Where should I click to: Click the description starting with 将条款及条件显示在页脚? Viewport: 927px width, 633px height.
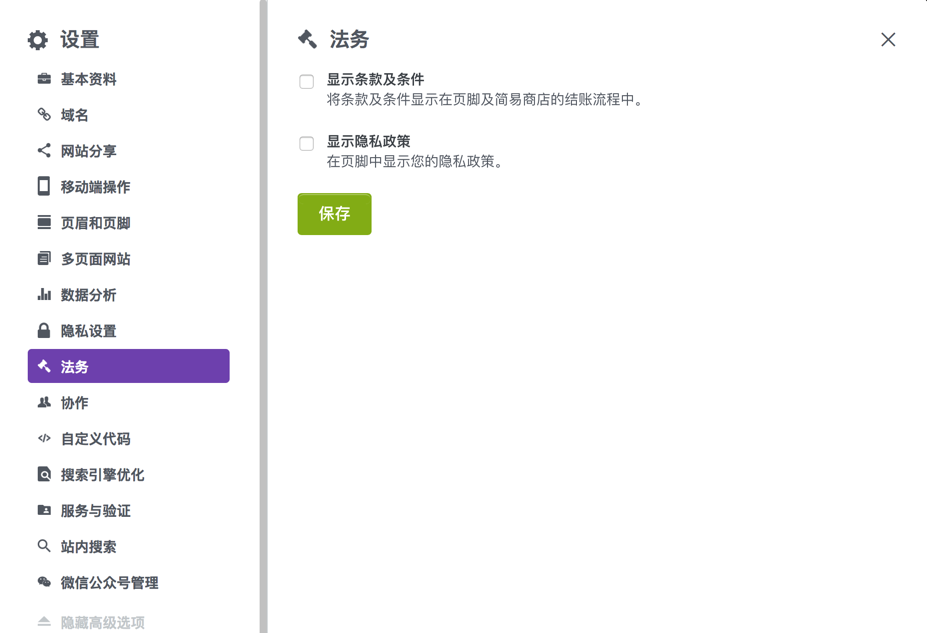(485, 99)
